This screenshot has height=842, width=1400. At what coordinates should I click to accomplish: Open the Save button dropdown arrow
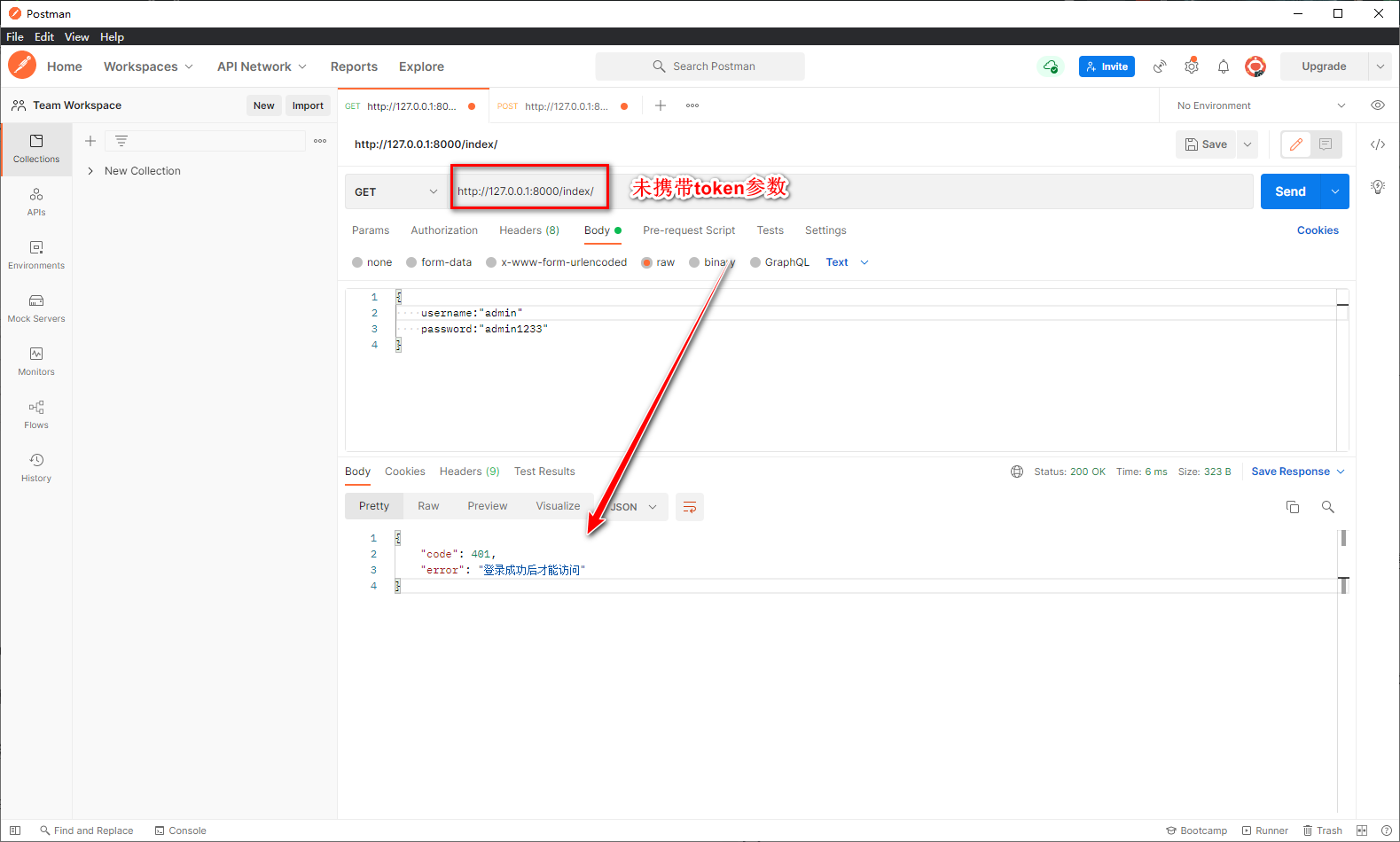pyautogui.click(x=1247, y=144)
